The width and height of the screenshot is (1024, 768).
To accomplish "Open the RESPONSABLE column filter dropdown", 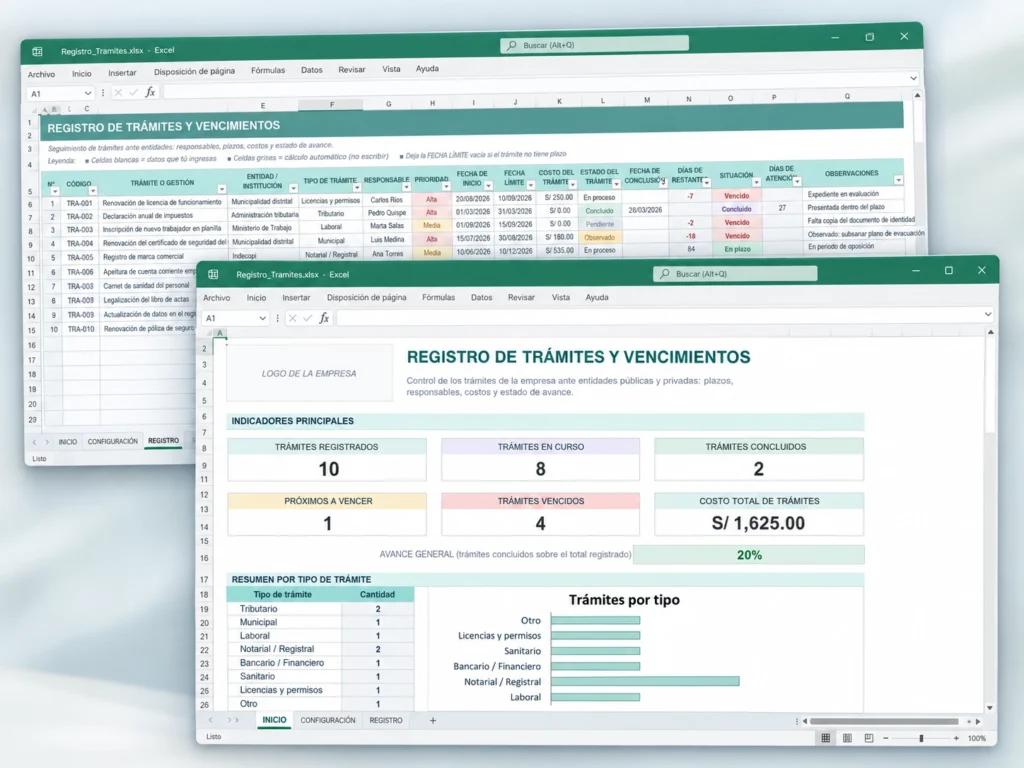I will click(x=406, y=187).
